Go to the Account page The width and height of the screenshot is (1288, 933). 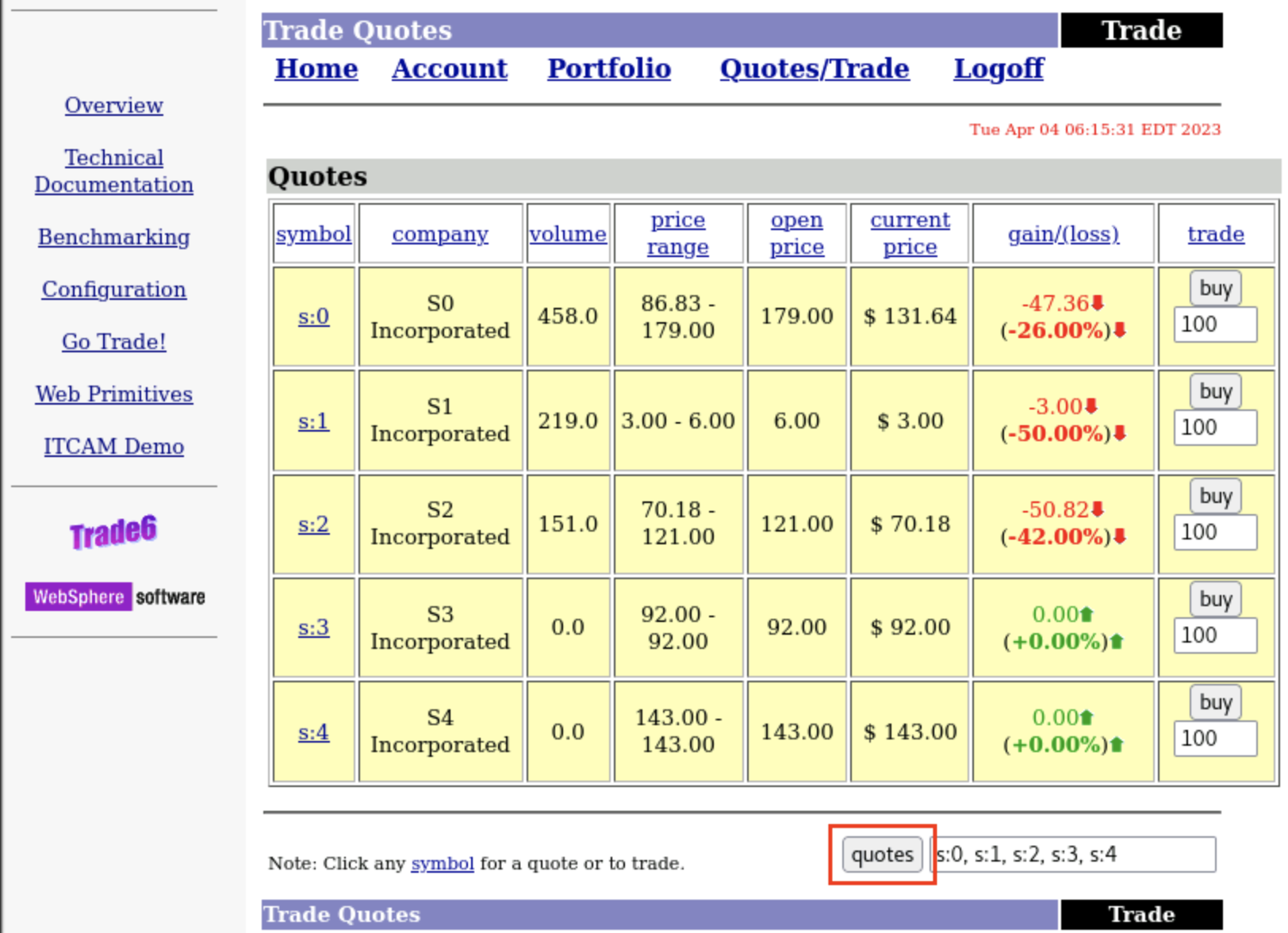450,69
